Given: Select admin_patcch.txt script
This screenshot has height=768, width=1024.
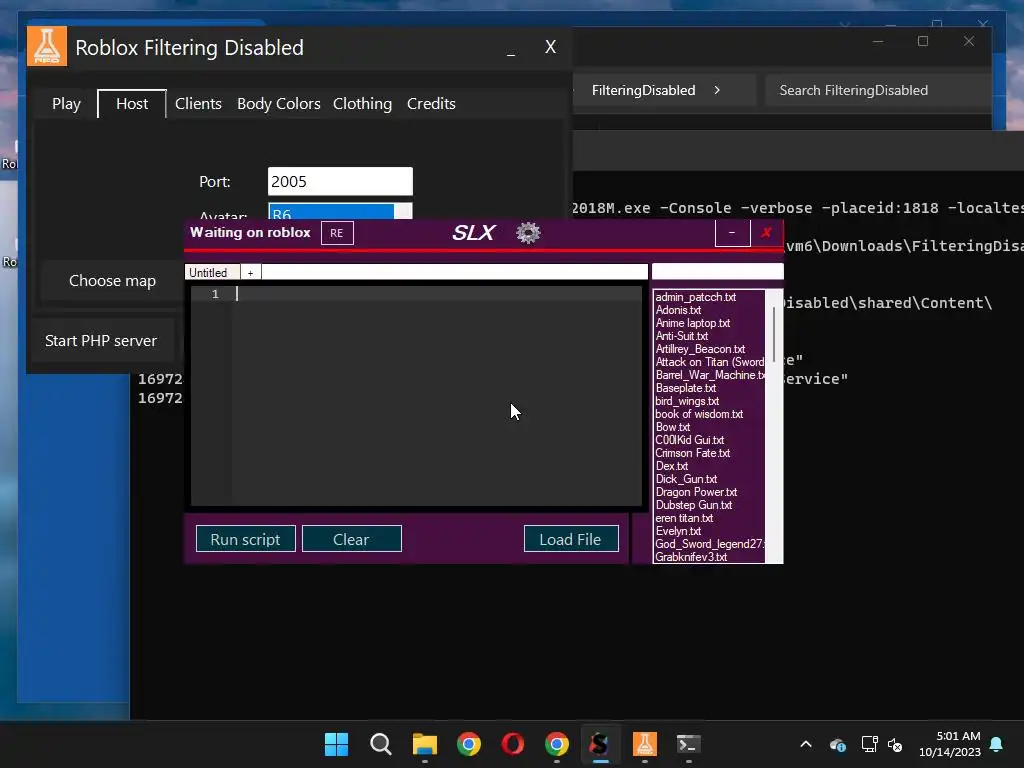Looking at the screenshot, I should point(696,297).
